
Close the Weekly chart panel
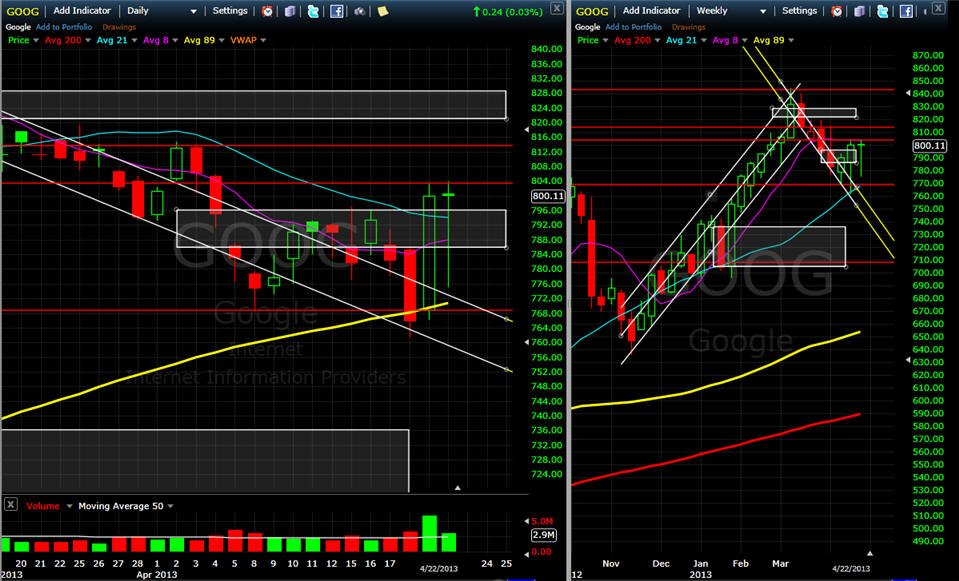pos(939,8)
